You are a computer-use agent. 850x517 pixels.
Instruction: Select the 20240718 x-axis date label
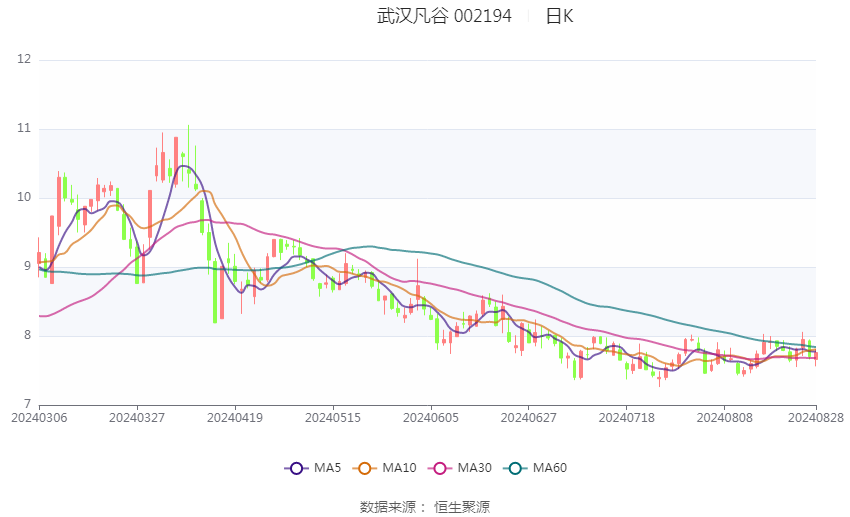(x=627, y=418)
